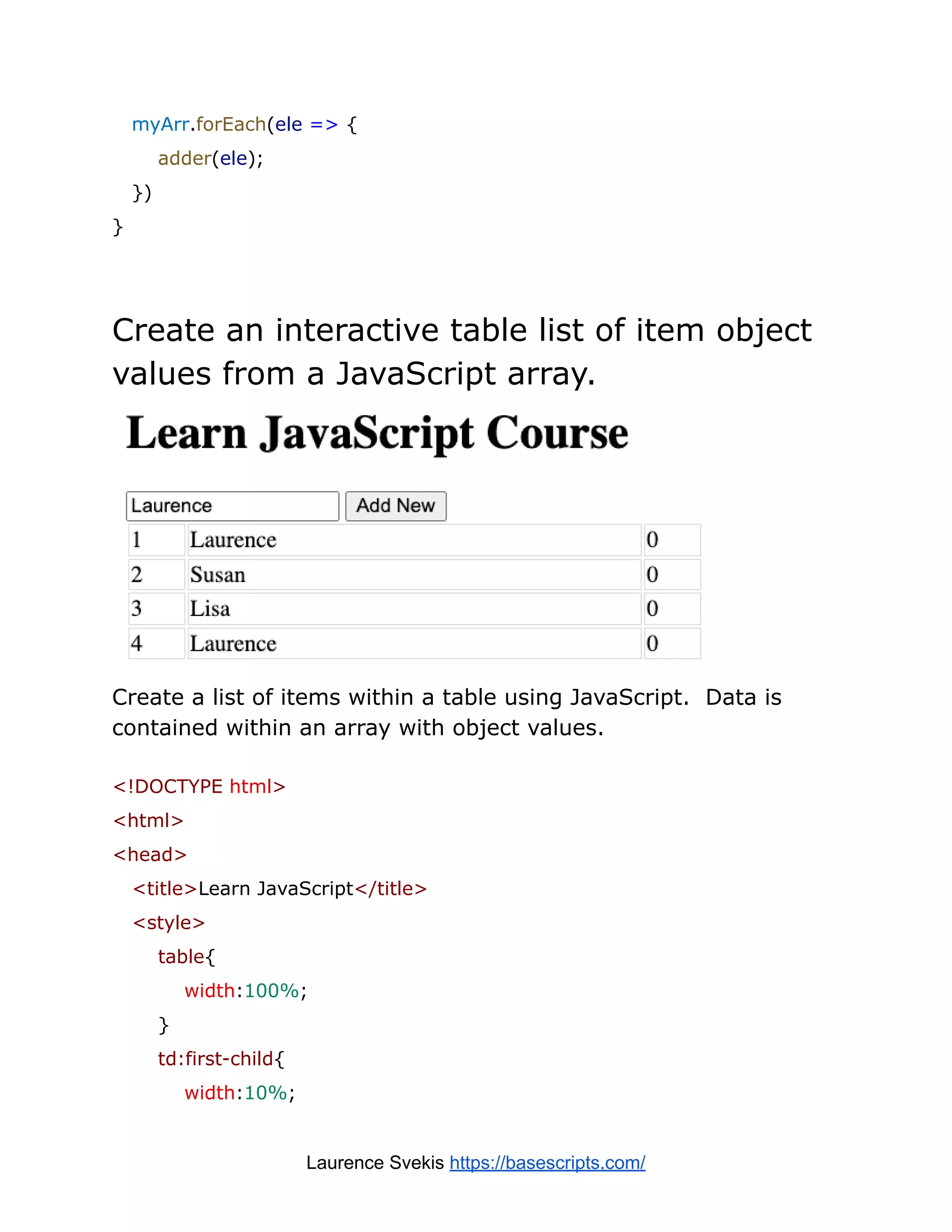
Task: Click the <title>Learn JavaScript</title> line
Action: click(280, 888)
